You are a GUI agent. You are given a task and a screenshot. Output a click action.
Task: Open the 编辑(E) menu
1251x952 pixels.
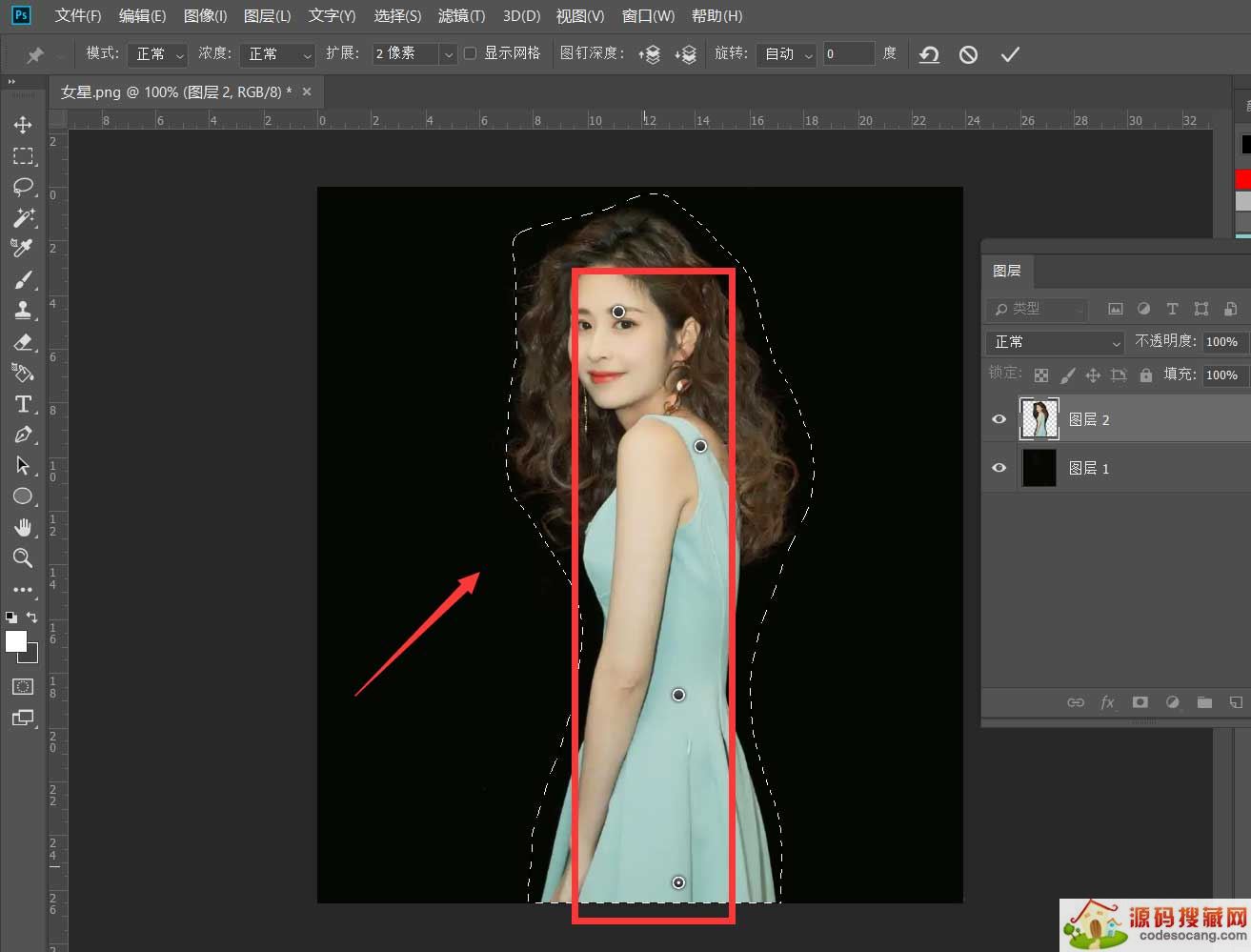(x=142, y=16)
